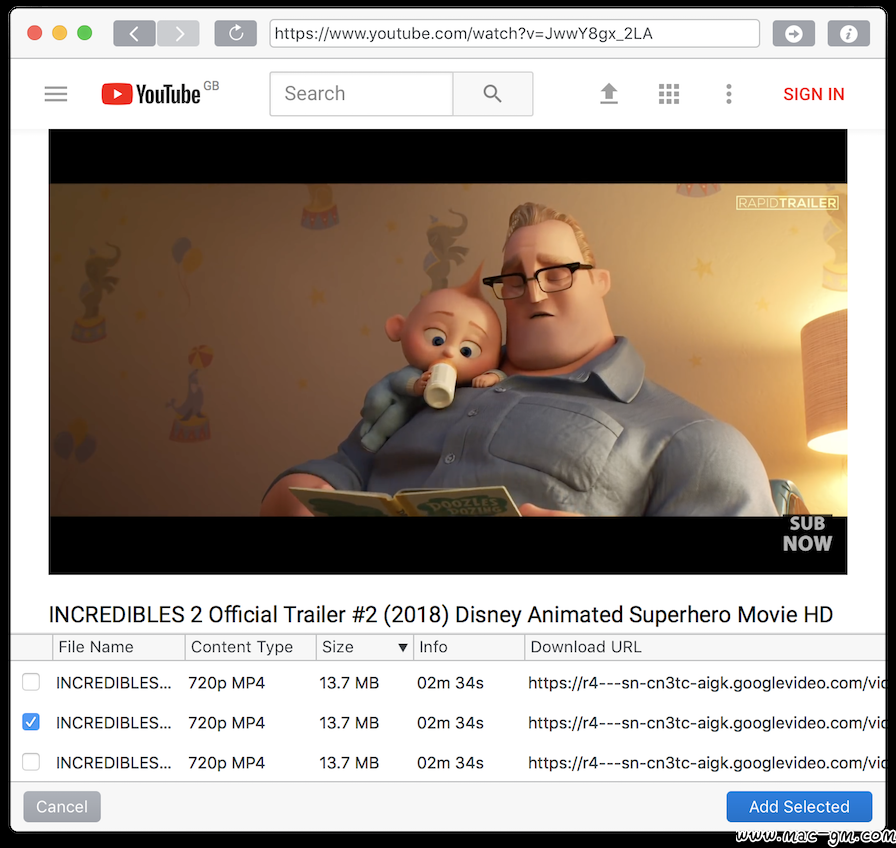Click the second row's INCREDIBLES... file name

point(114,723)
